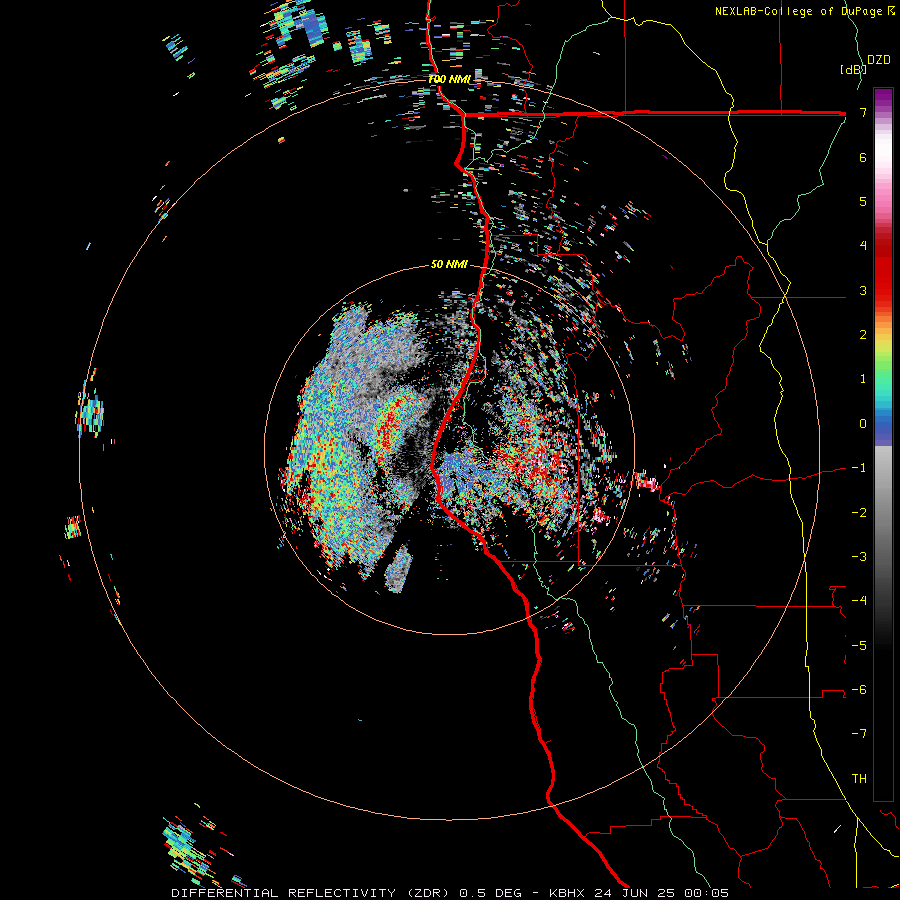Click the 0.5 DEG elevation angle text
Image resolution: width=900 pixels, height=900 pixels.
[x=491, y=893]
